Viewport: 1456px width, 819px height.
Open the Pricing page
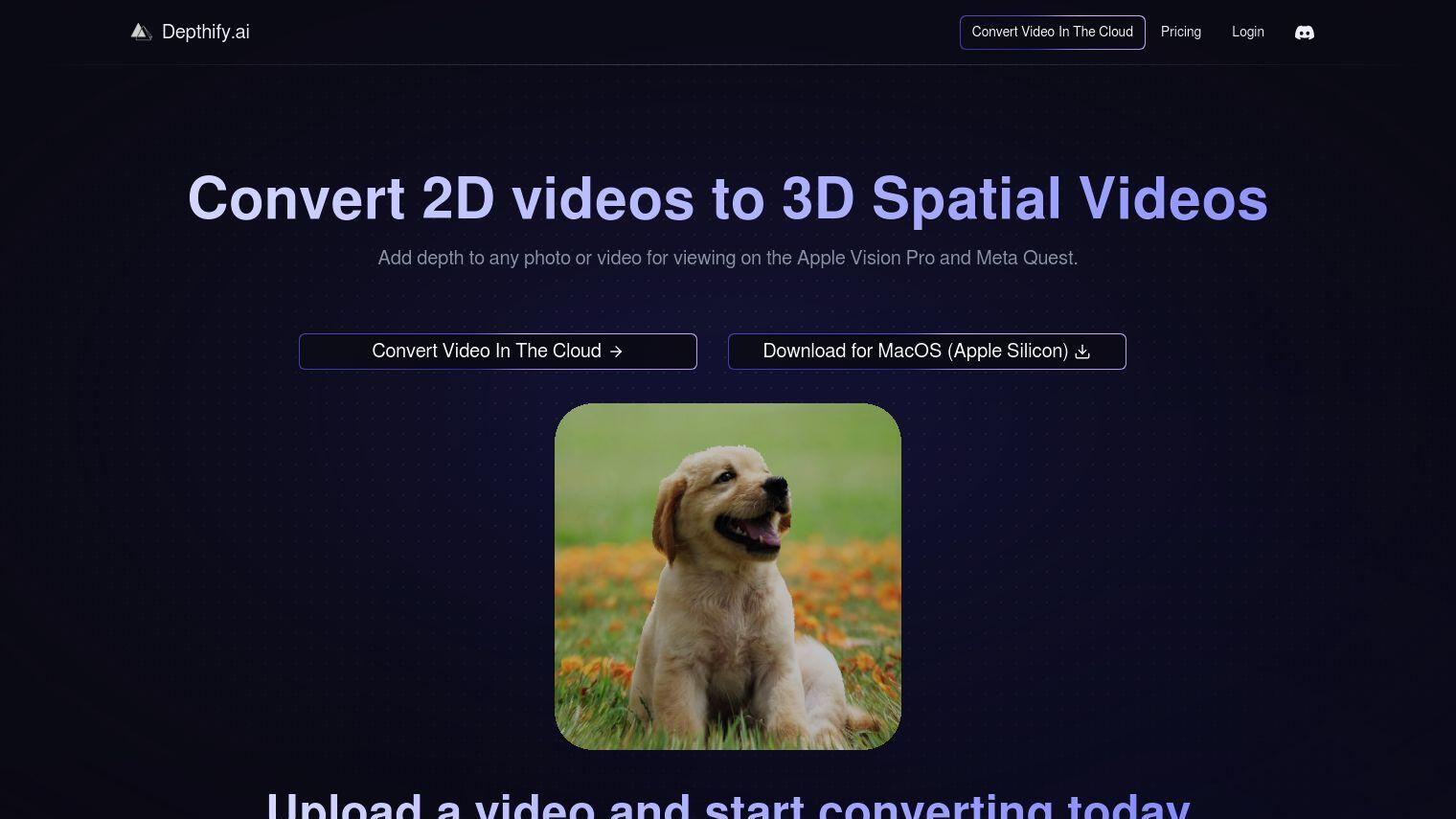coord(1181,32)
